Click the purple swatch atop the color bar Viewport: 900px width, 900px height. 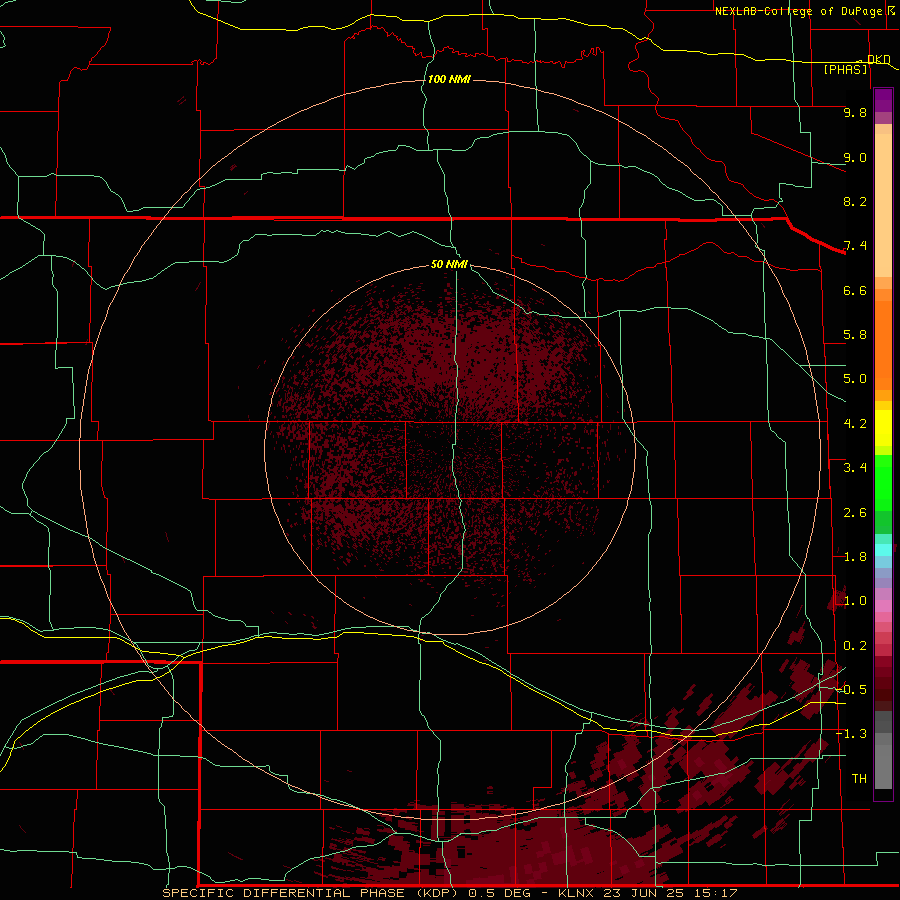(883, 100)
